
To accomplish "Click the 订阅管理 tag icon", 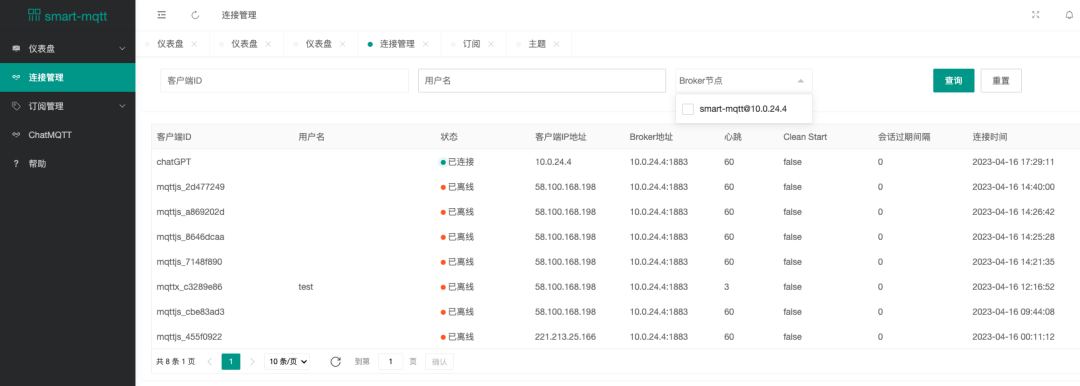I will pyautogui.click(x=16, y=106).
